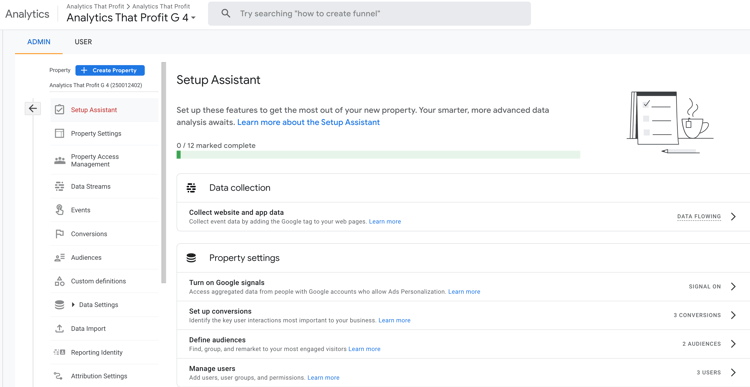750x387 pixels.
Task: Open Learn more about the Setup Assistant link
Action: point(309,122)
